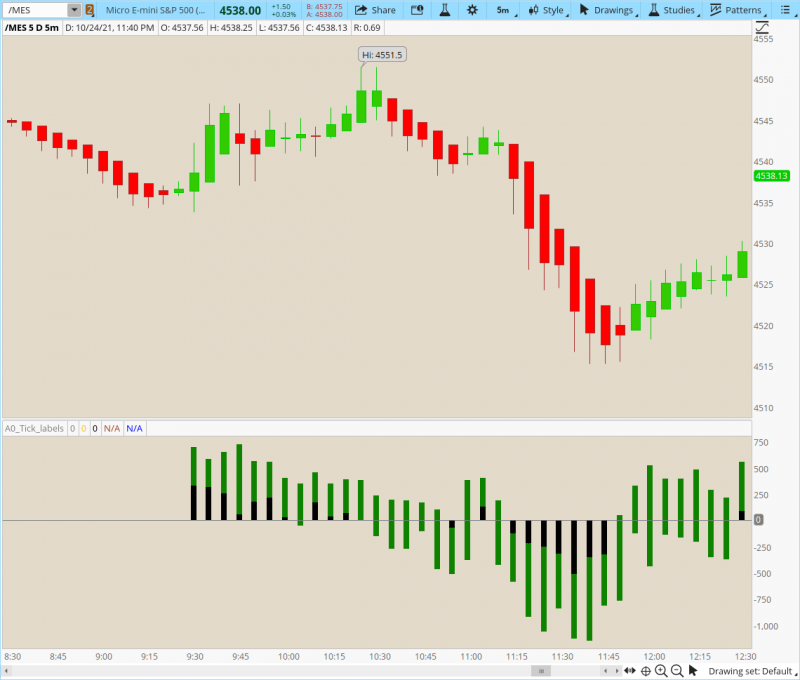Open the Style menu
The width and height of the screenshot is (800, 680).
coord(547,10)
